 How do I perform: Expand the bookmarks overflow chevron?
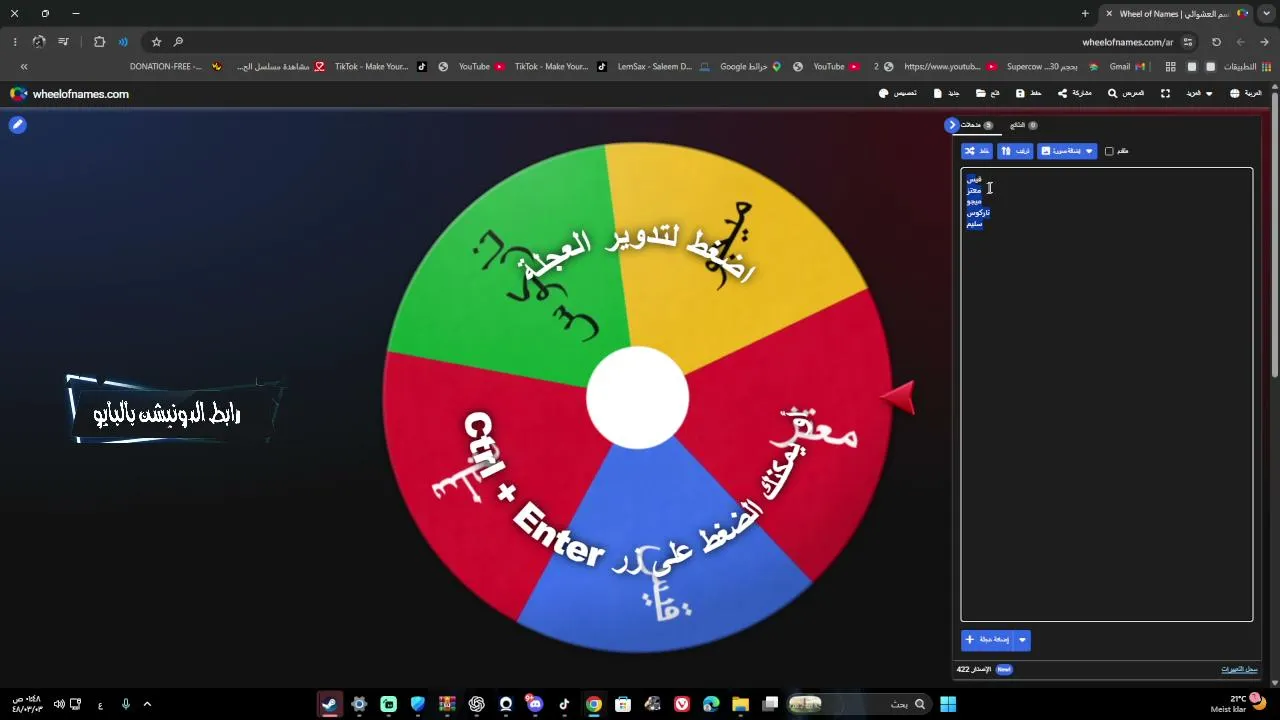24,67
